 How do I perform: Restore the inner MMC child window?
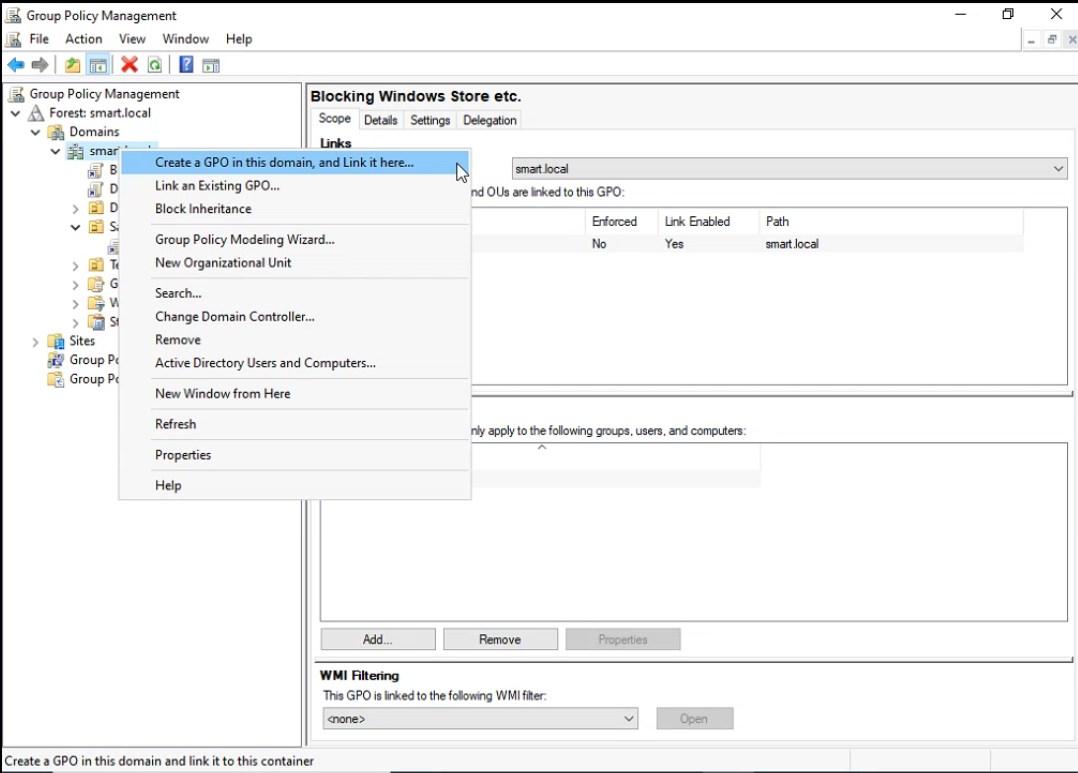(1052, 40)
